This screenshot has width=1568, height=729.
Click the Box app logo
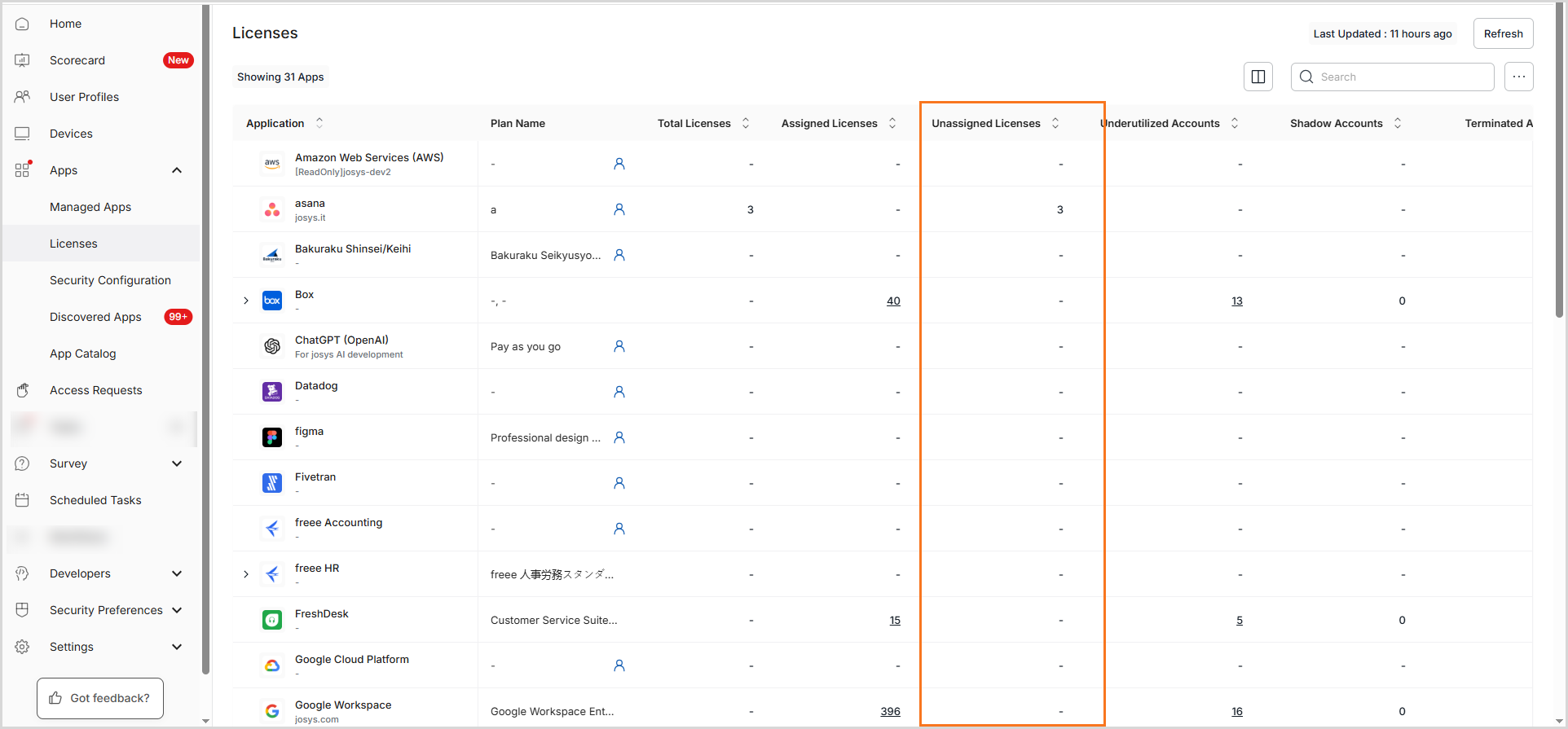(x=272, y=301)
